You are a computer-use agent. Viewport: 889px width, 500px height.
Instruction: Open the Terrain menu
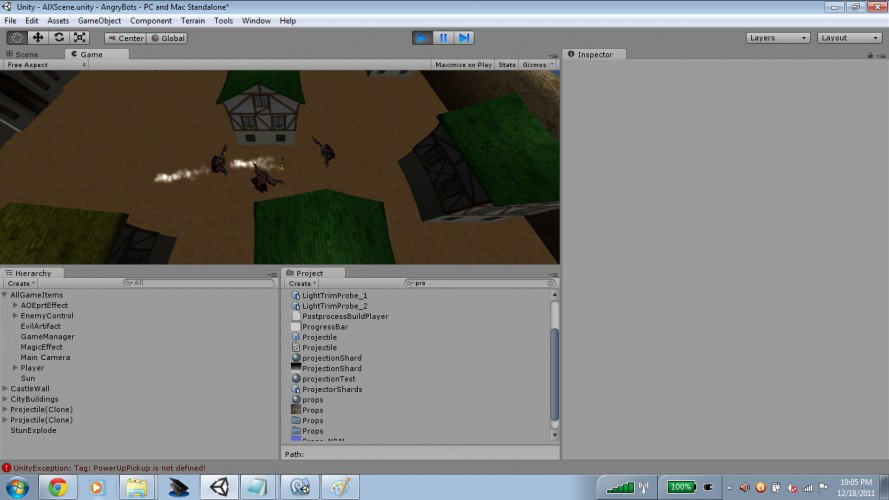pyautogui.click(x=193, y=20)
